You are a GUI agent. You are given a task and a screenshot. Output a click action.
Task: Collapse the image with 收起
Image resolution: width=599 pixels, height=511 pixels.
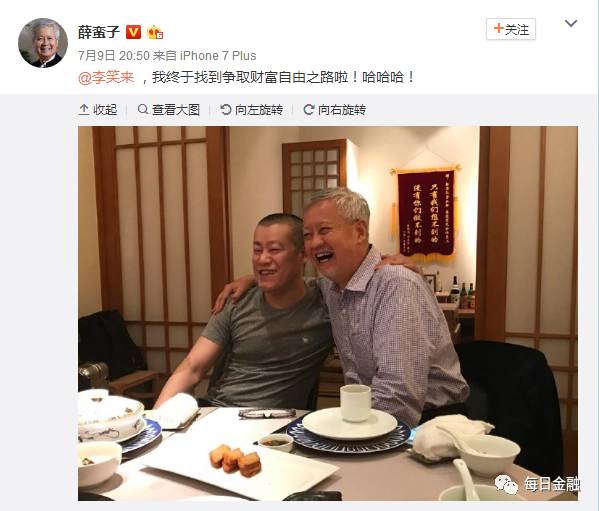coord(98,110)
